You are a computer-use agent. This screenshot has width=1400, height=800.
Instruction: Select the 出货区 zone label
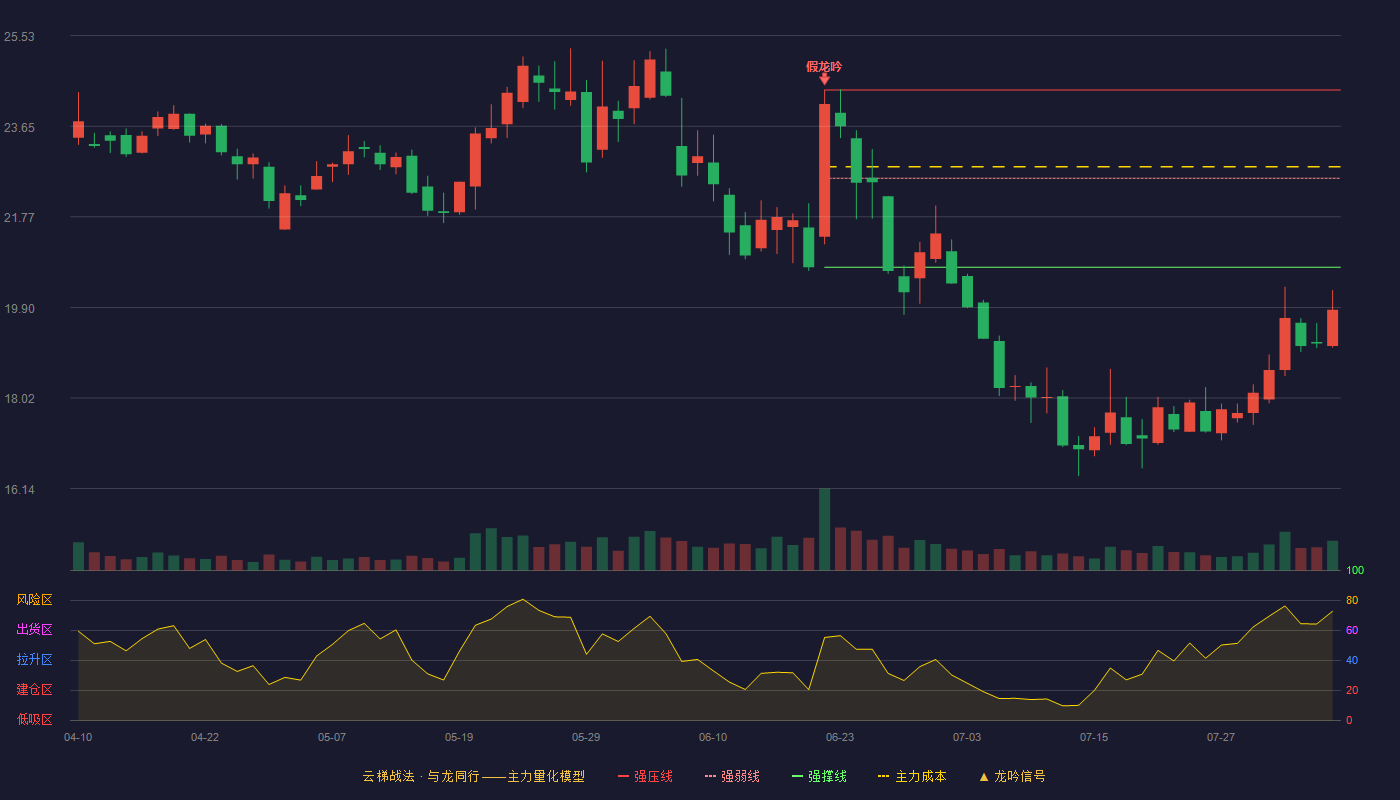pos(34,630)
